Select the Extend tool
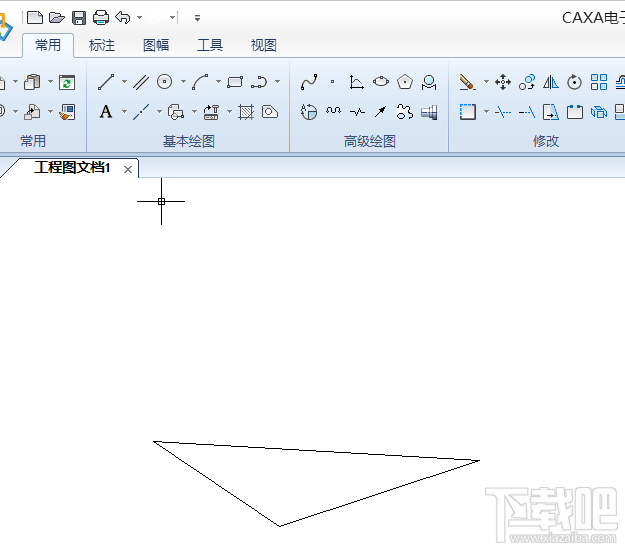 (527, 112)
